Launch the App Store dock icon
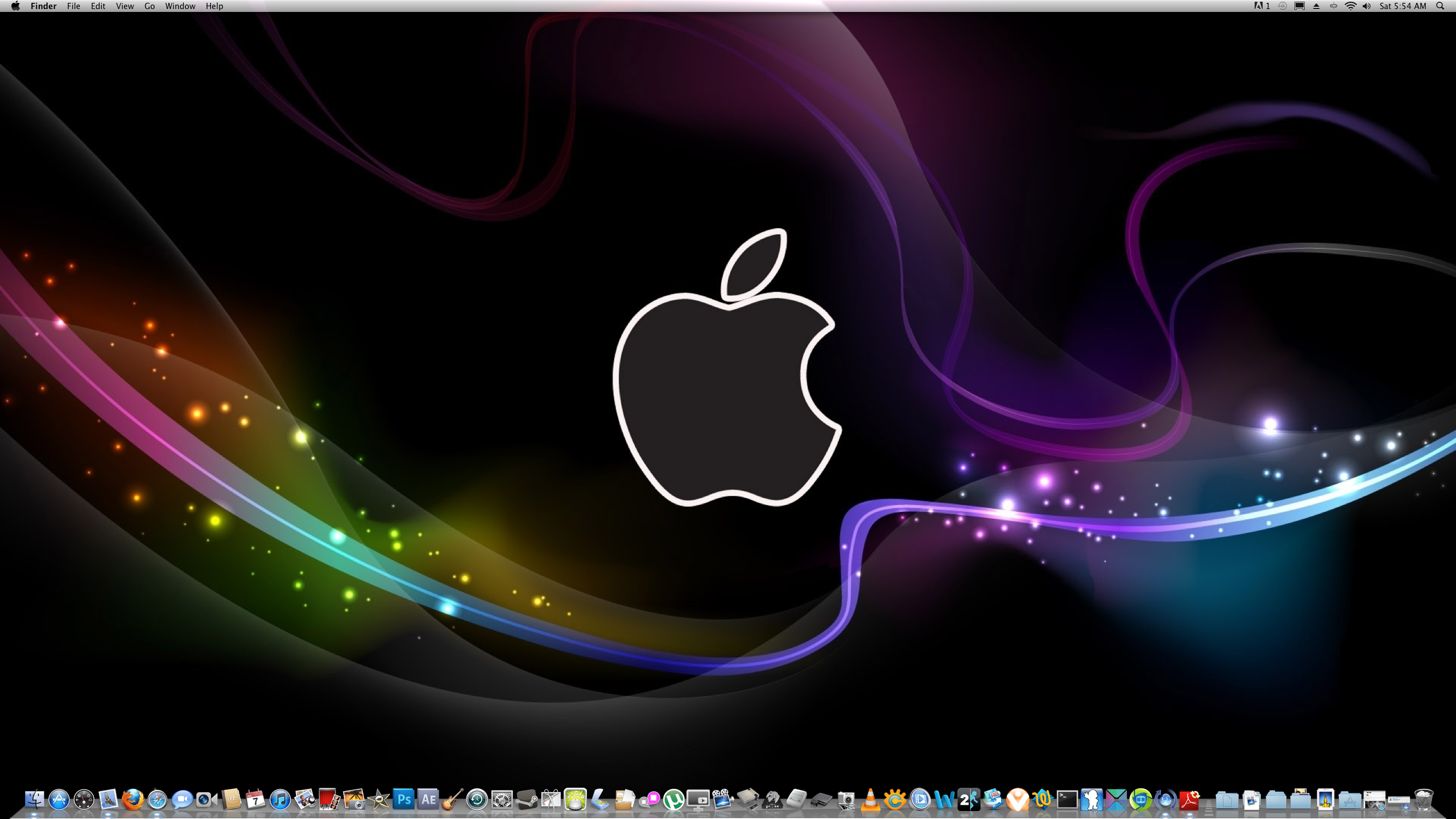Screen dimensions: 1456x819 pos(59,800)
